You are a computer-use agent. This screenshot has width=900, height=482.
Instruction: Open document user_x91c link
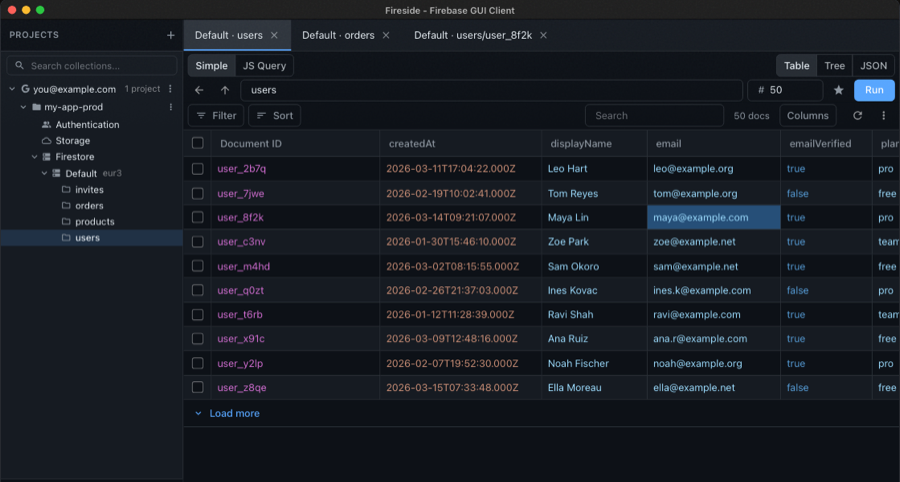tap(241, 339)
